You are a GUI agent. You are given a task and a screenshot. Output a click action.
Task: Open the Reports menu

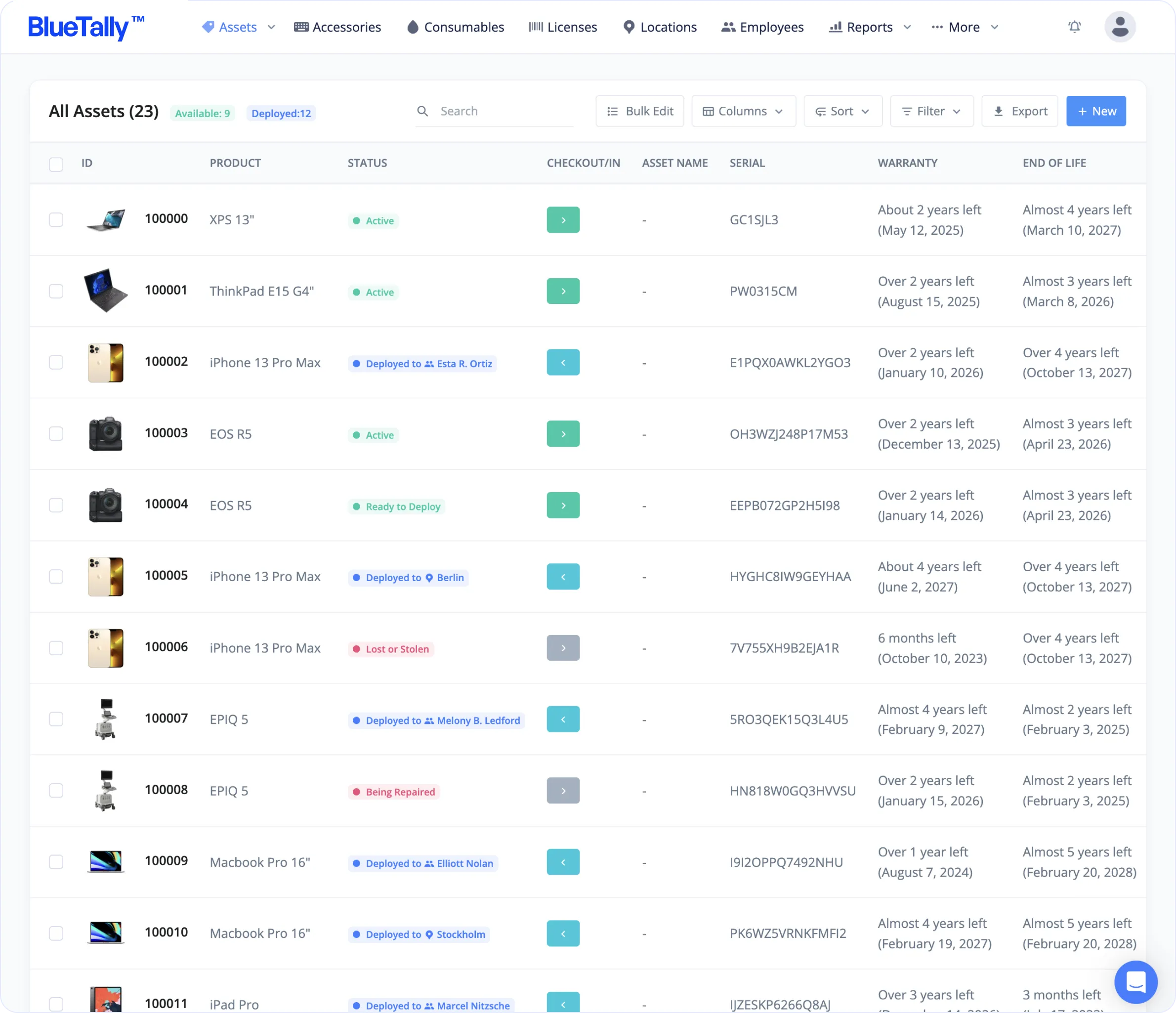(x=870, y=27)
